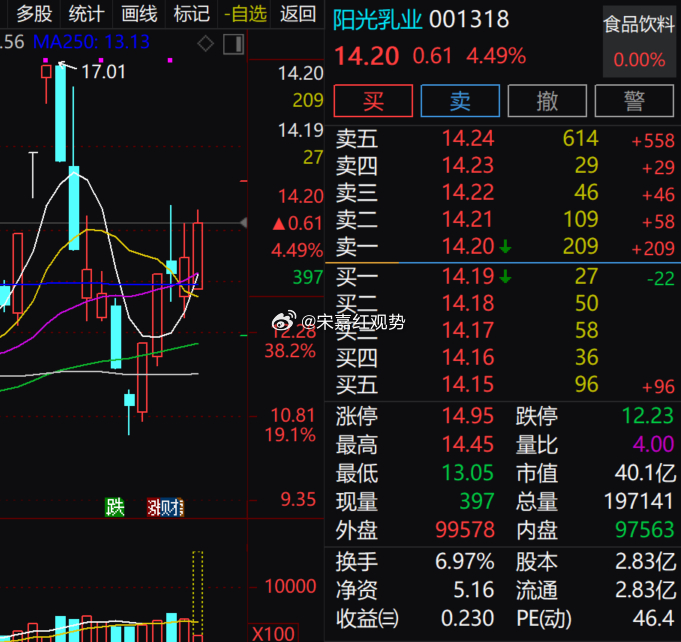The width and height of the screenshot is (681, 642).
Task: Click 外盘 value 99578
Action: (465, 530)
